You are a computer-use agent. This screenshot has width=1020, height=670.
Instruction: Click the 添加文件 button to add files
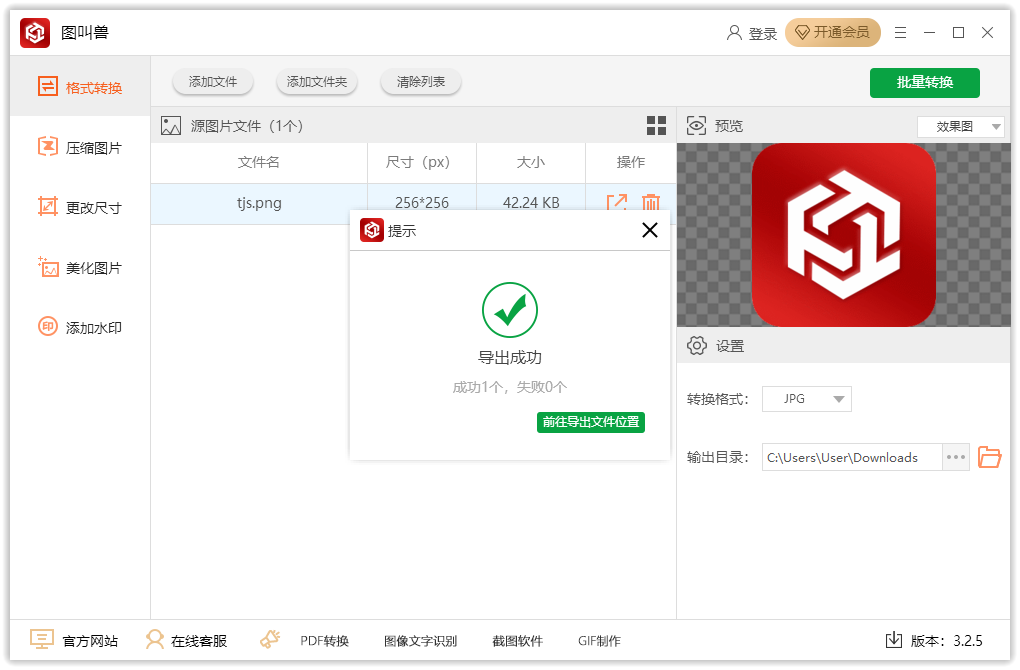pyautogui.click(x=212, y=82)
